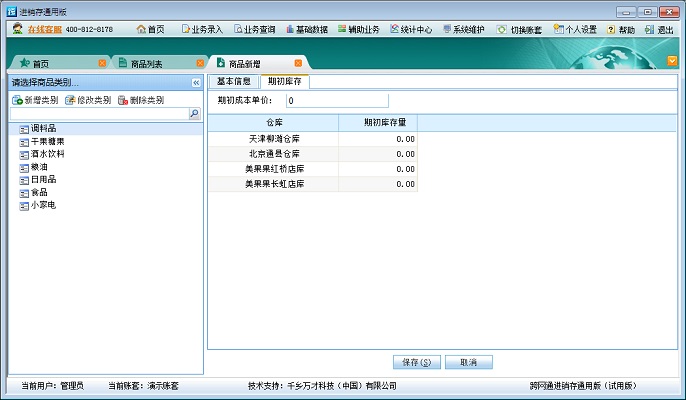The height and width of the screenshot is (400, 686).
Task: Click 新增类别 to add a category
Action: tap(35, 100)
